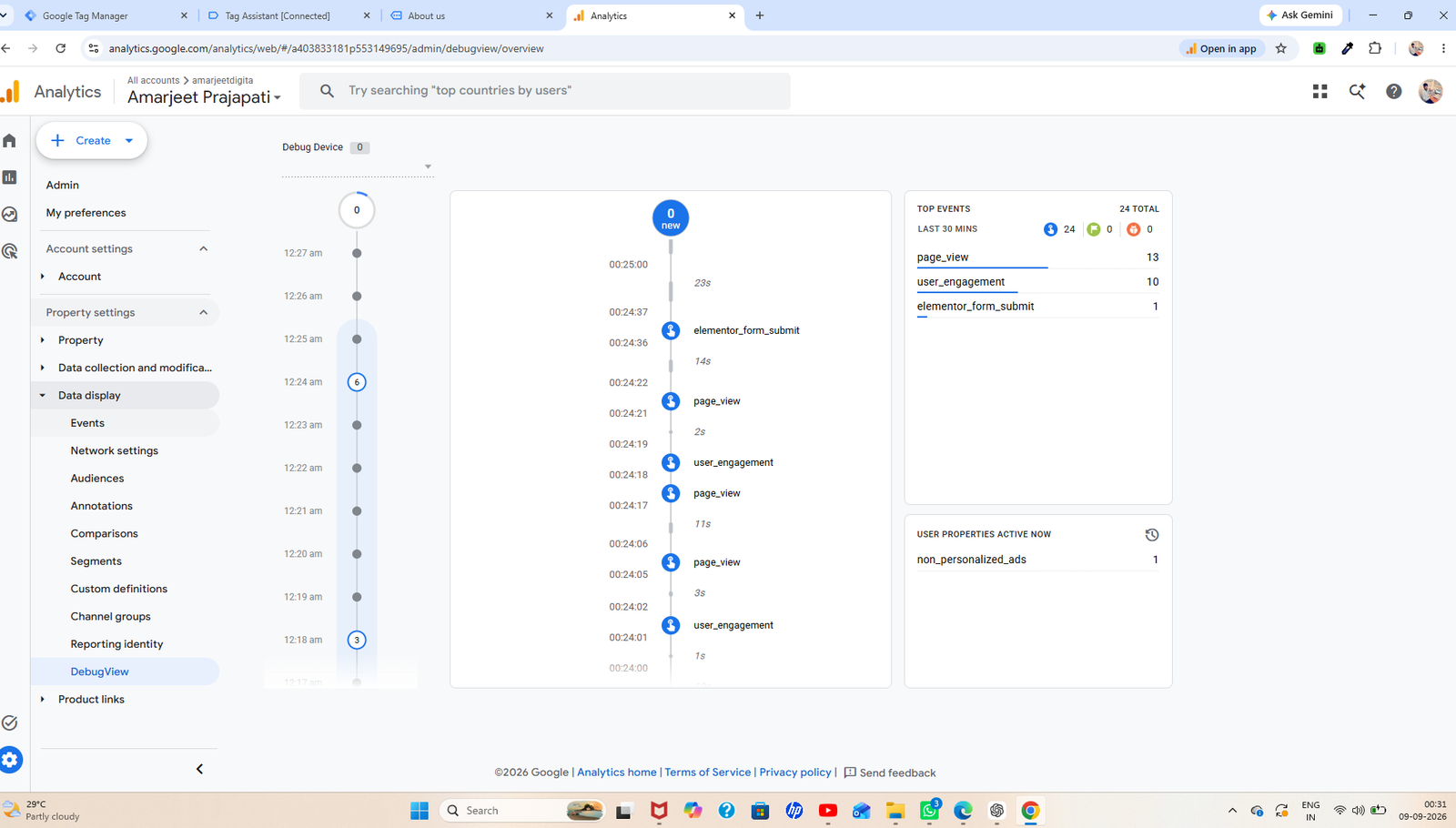Select the 12:24 am minute marker with 6 events

(x=357, y=382)
